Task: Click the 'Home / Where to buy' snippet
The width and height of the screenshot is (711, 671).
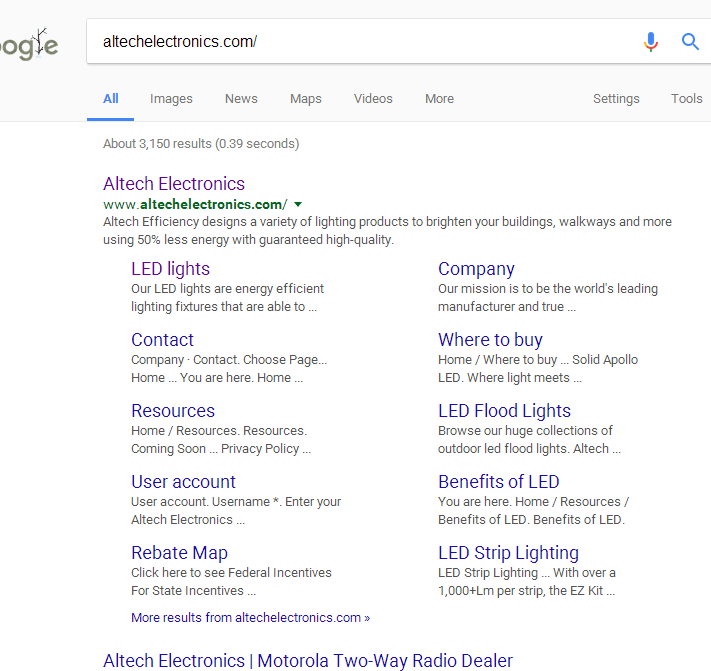Action: tap(538, 369)
